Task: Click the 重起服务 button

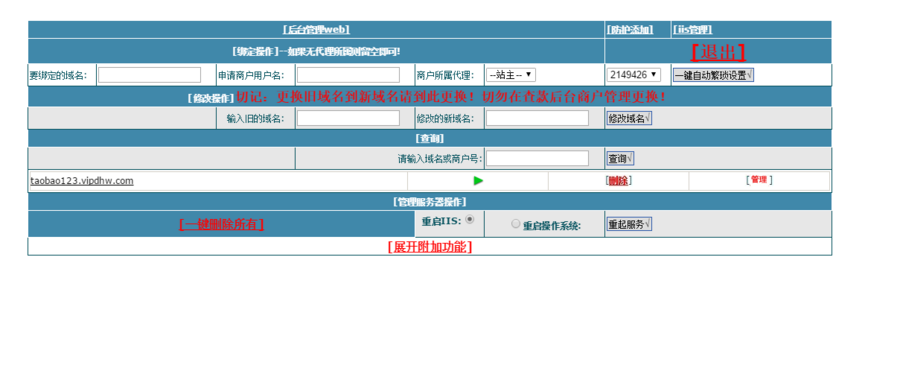Action: tap(629, 225)
